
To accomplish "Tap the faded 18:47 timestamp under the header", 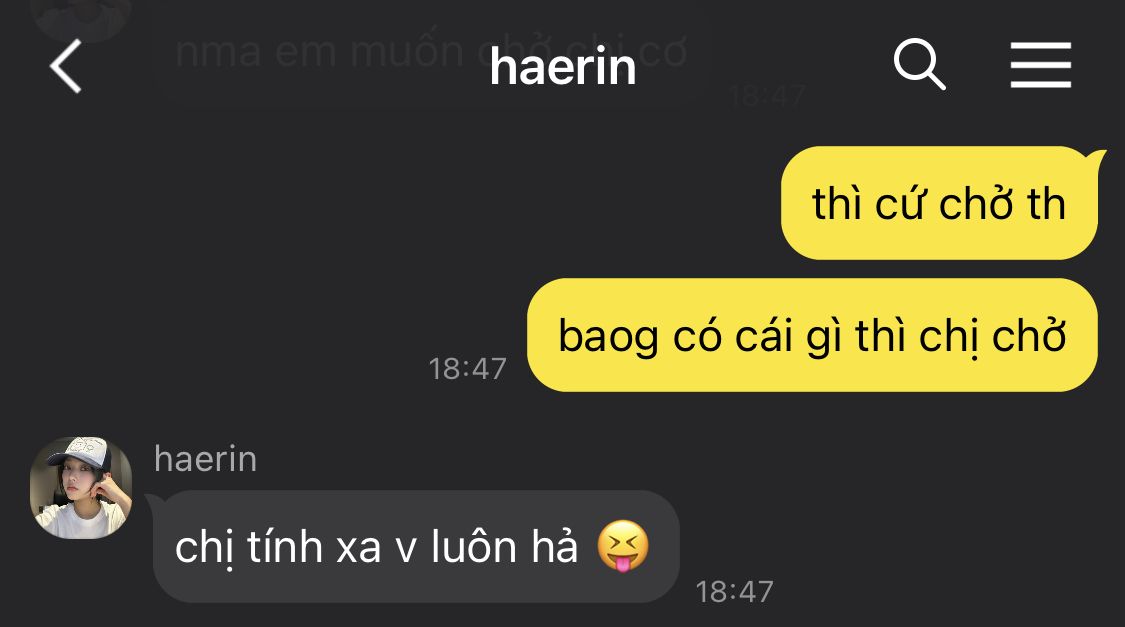I will (766, 95).
